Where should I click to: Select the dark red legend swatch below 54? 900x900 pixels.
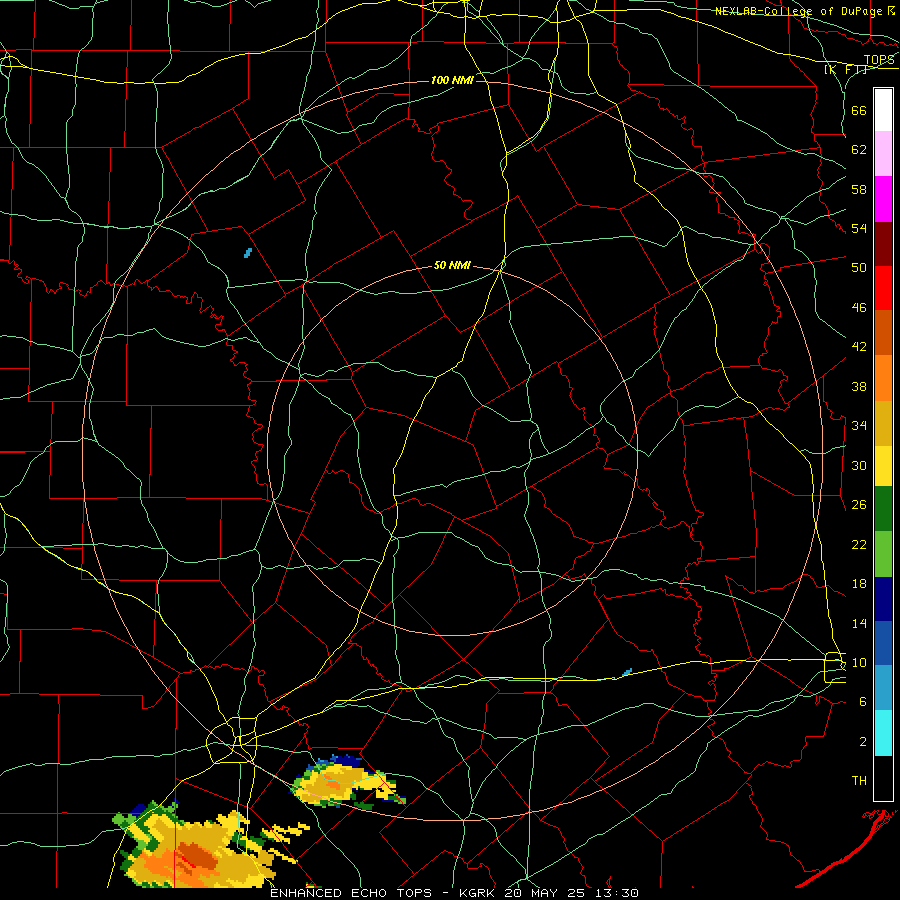[x=883, y=244]
